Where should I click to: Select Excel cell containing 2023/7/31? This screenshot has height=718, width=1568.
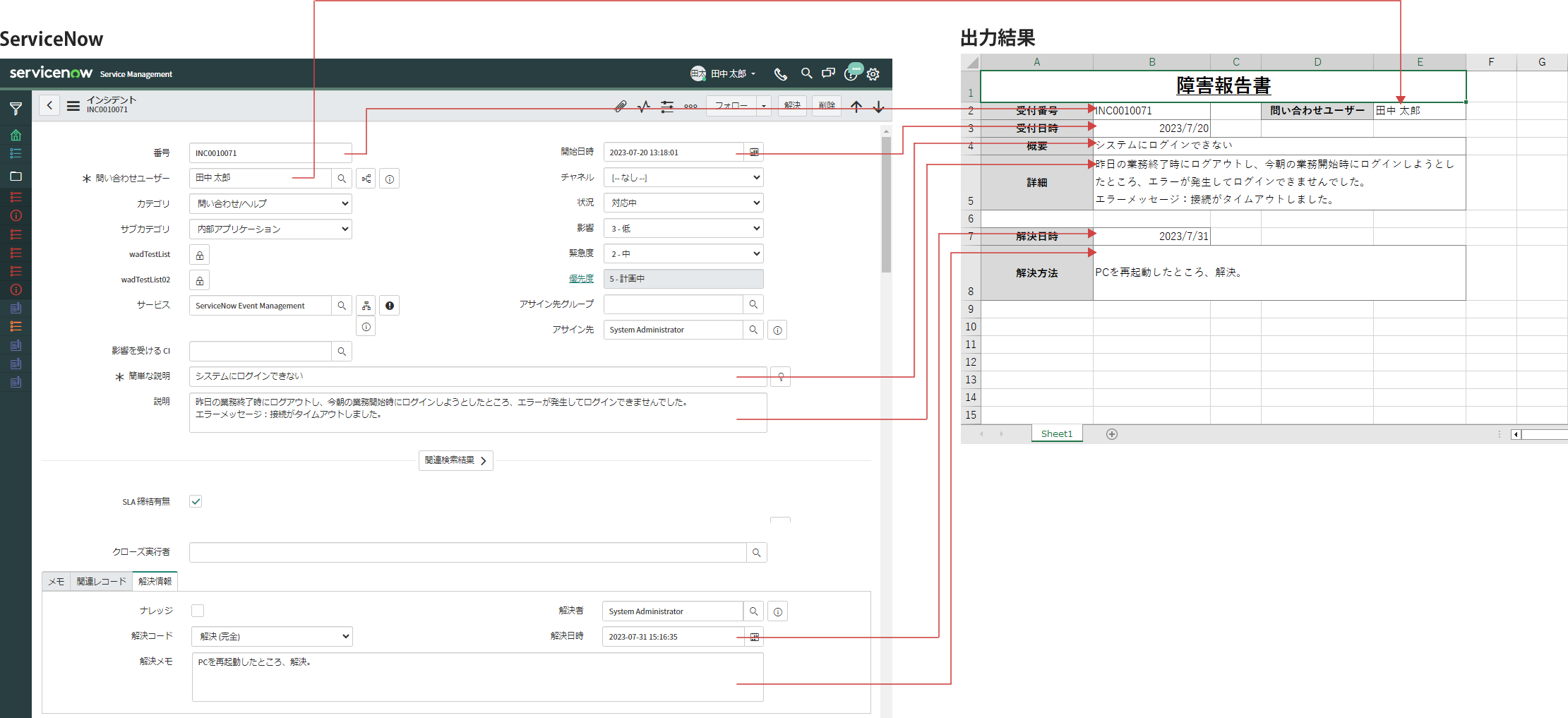[1152, 237]
